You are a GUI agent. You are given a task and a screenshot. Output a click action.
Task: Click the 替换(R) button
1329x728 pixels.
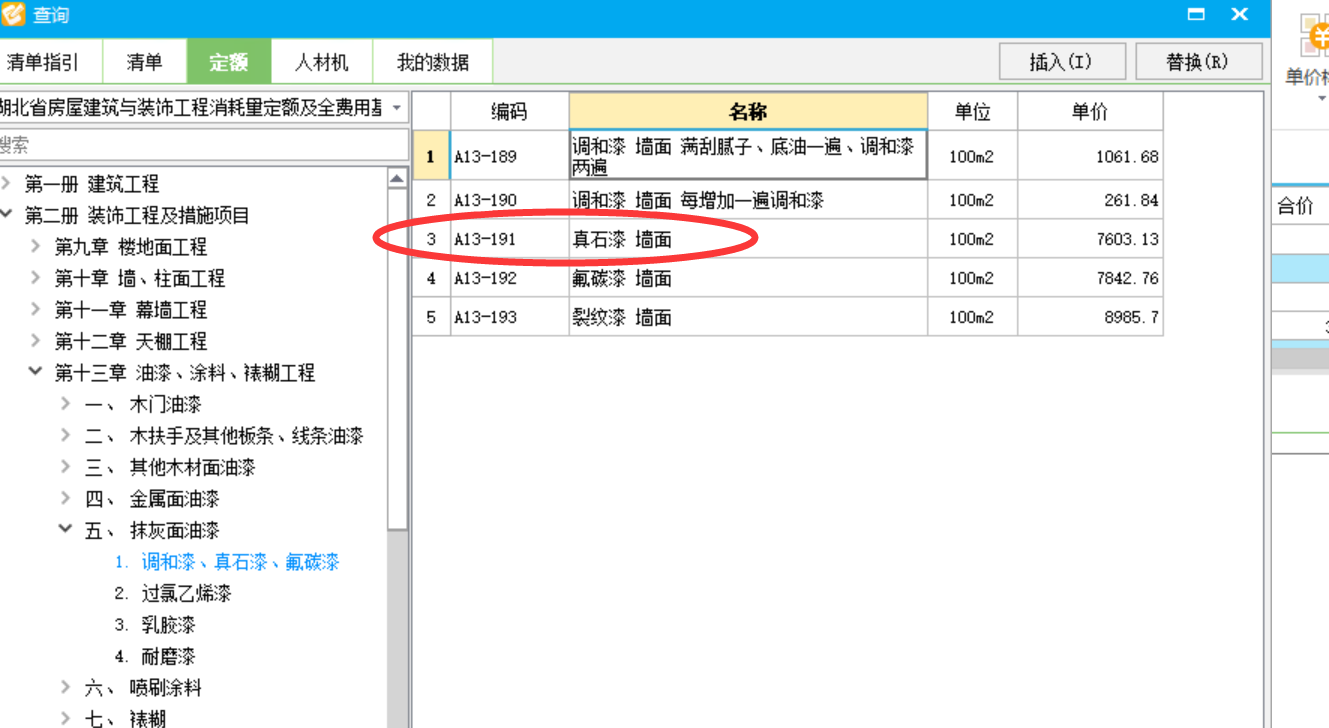coord(1199,62)
